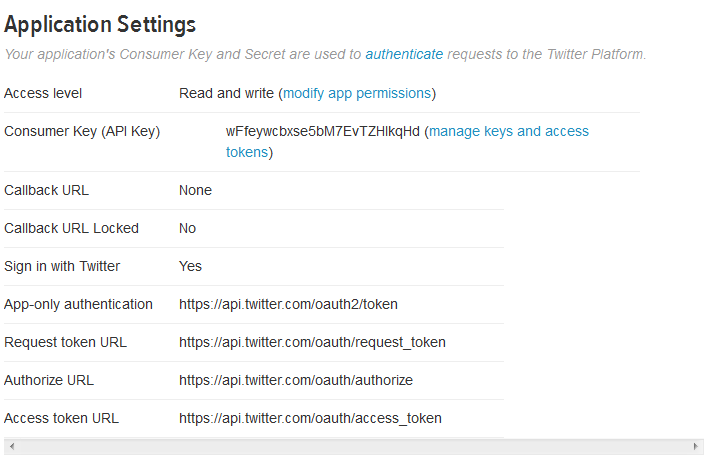Click the oauth/authorize URL value

pos(296,380)
